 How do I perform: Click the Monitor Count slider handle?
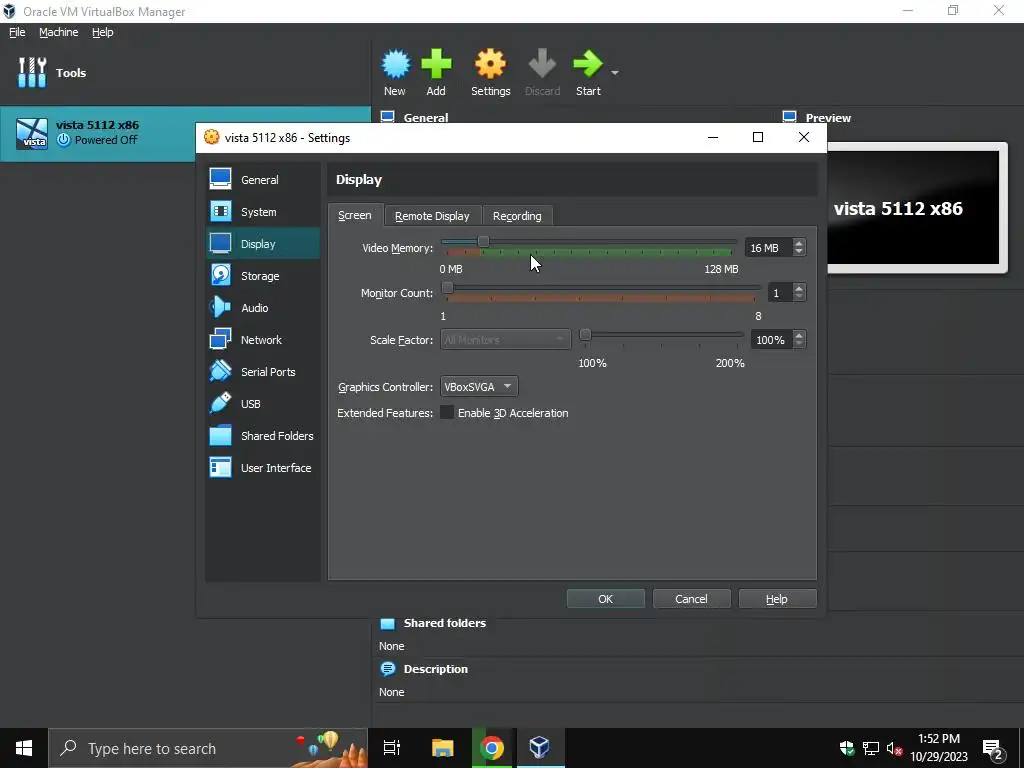(447, 287)
